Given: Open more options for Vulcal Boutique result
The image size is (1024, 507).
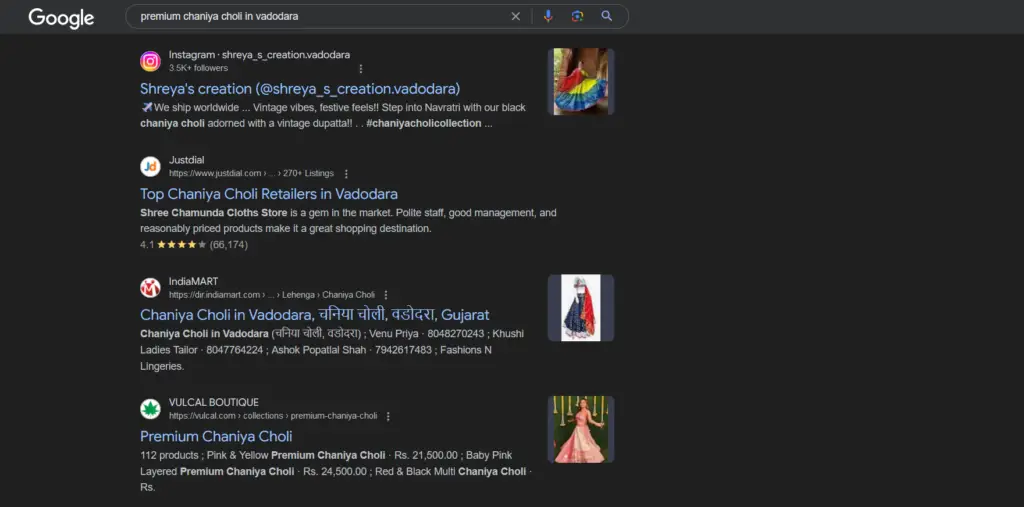Looking at the screenshot, I should 388,416.
